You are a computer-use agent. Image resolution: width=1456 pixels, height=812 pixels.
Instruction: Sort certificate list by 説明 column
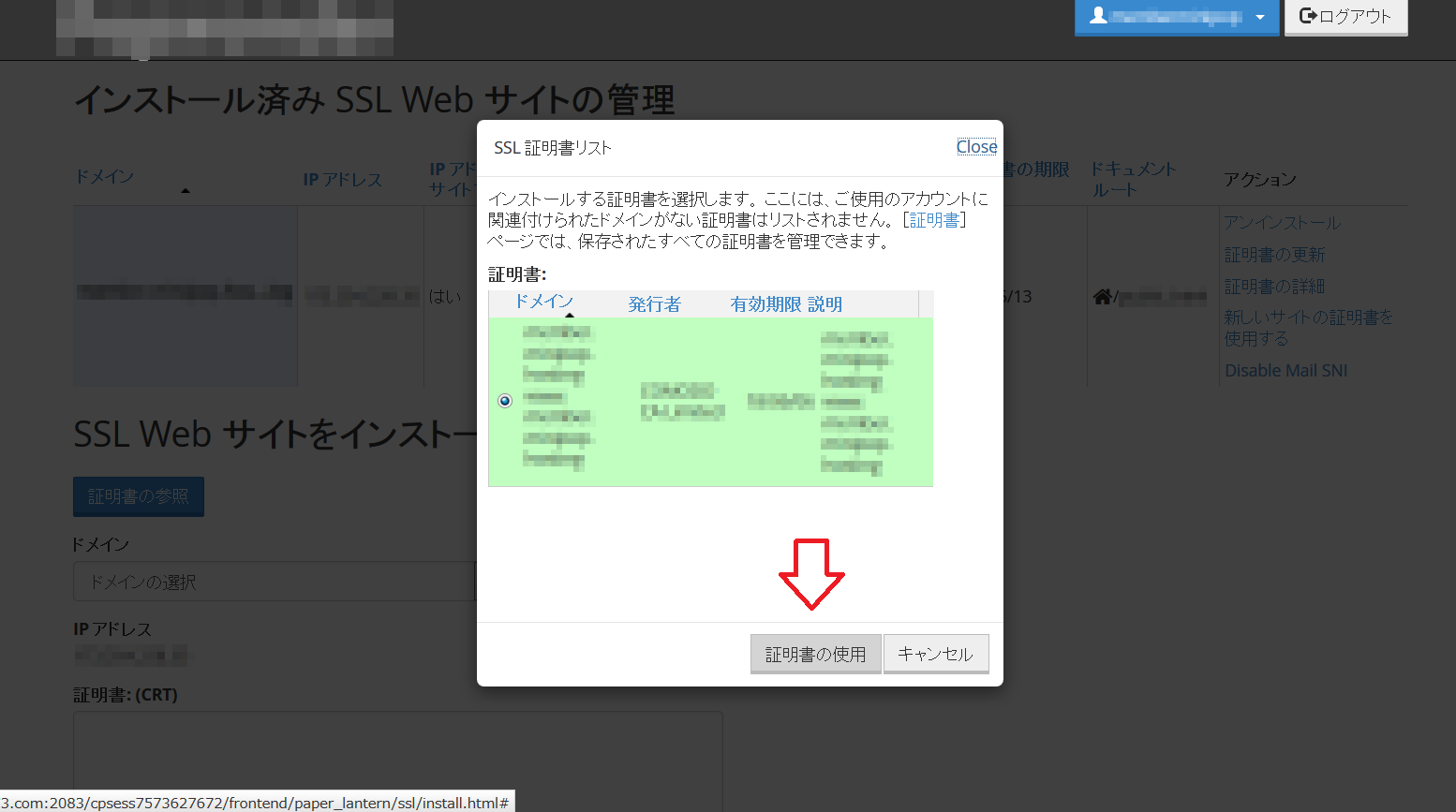(825, 304)
